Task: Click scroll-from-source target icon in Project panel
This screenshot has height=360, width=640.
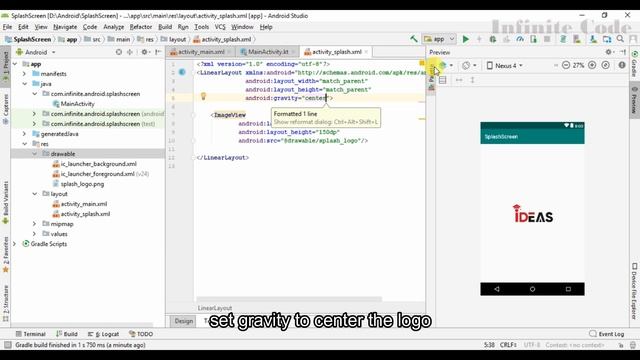Action: [x=118, y=52]
